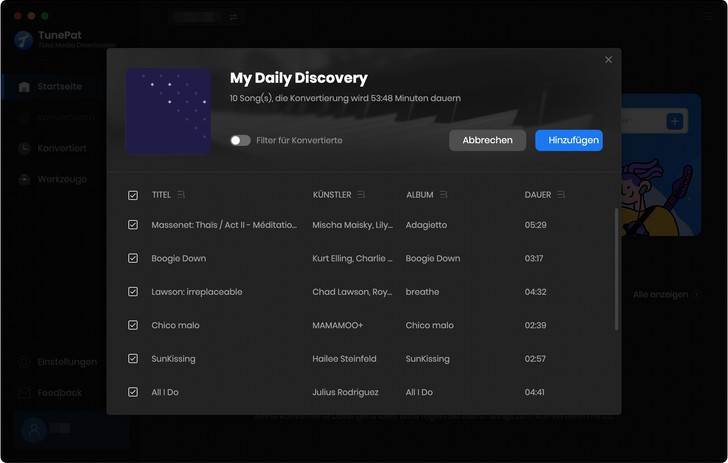Close the My Daily Discovery dialog
The image size is (728, 463).
click(608, 60)
